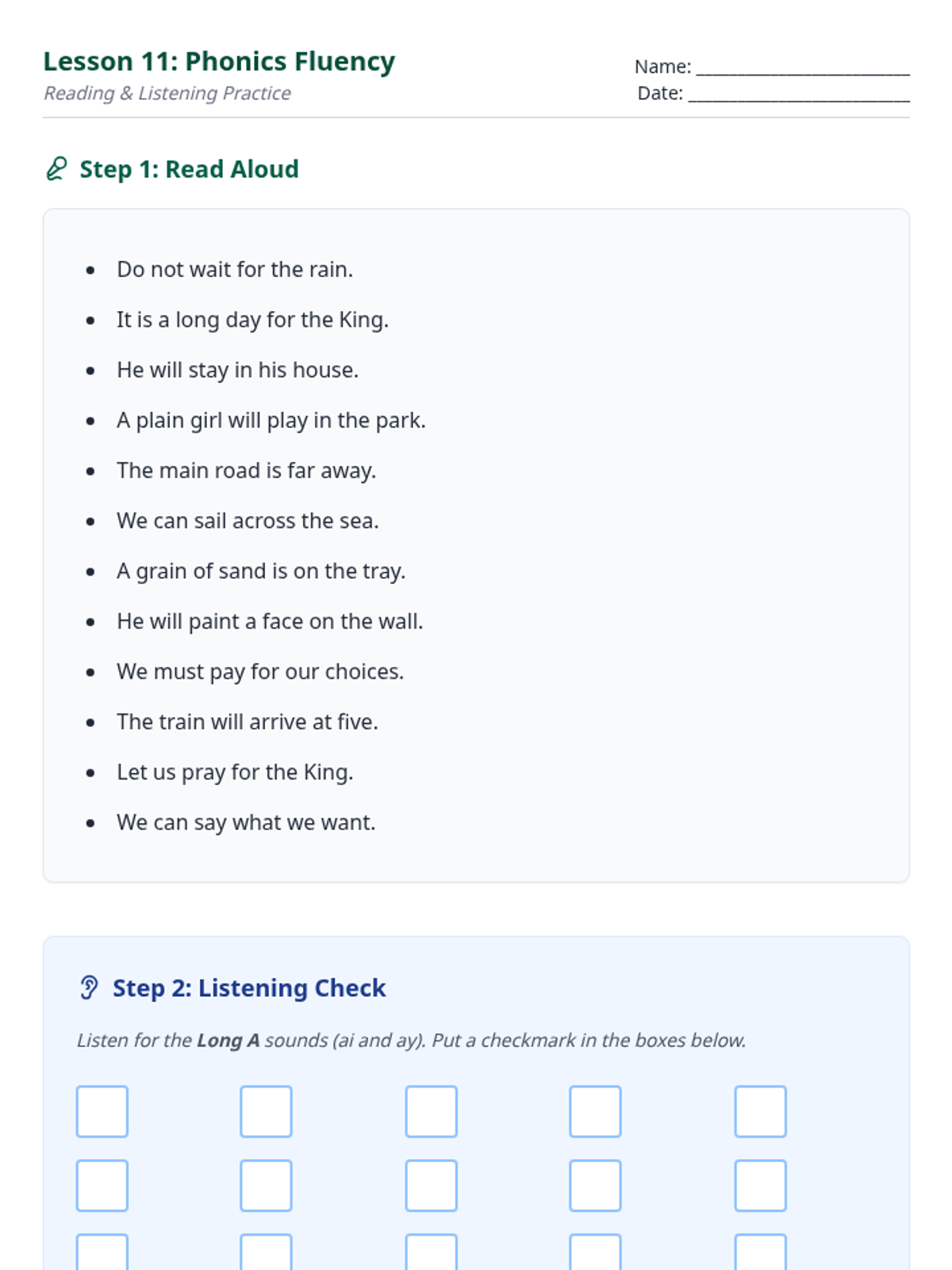
Task: Click the Lesson 11: Phonics Fluency title
Action: coord(219,61)
